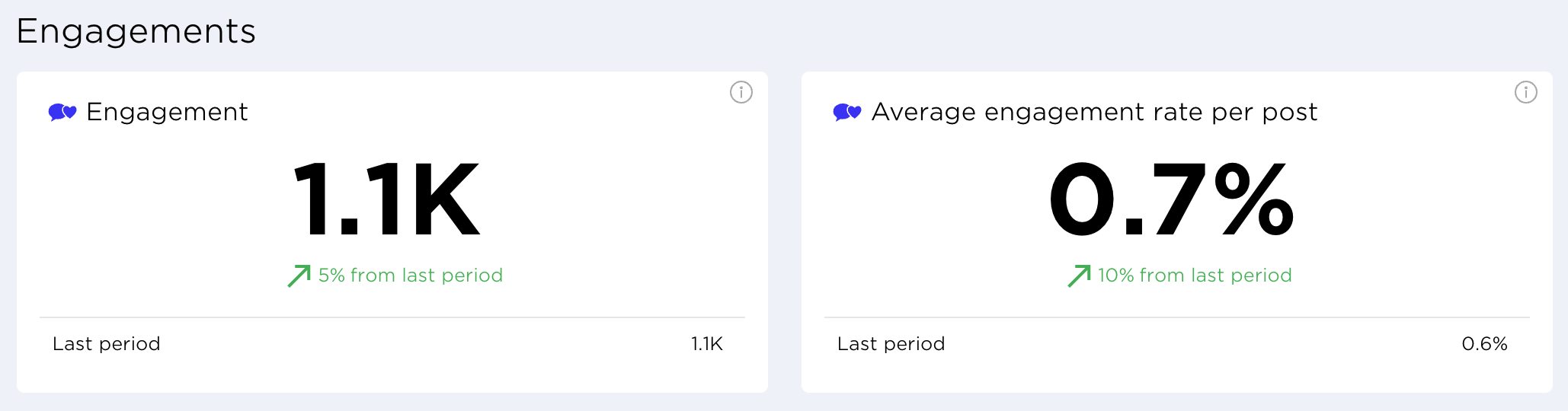Click the last period 0.6% value

click(1485, 344)
